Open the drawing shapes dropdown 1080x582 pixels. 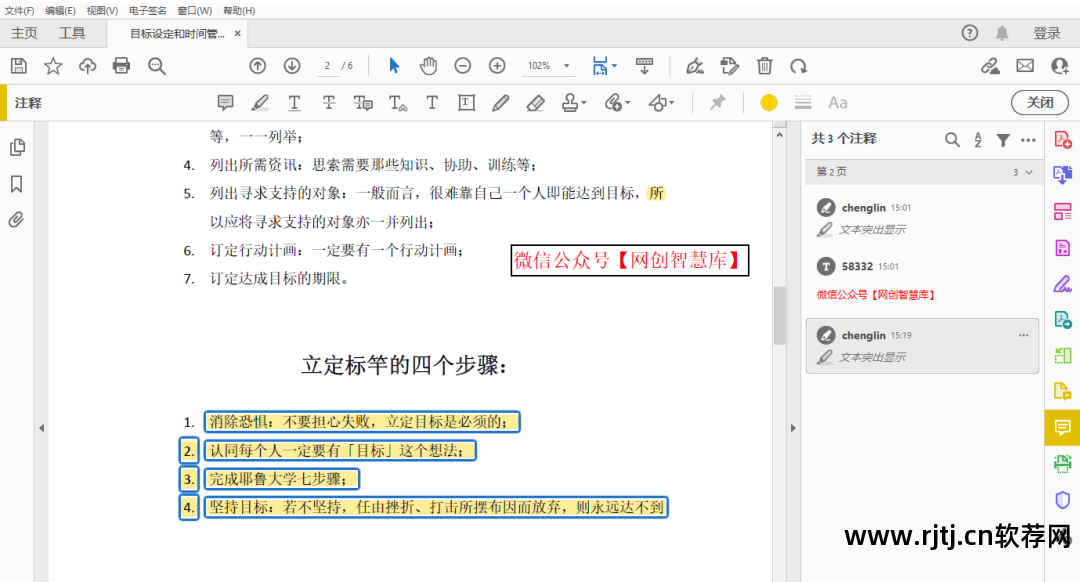coord(661,103)
